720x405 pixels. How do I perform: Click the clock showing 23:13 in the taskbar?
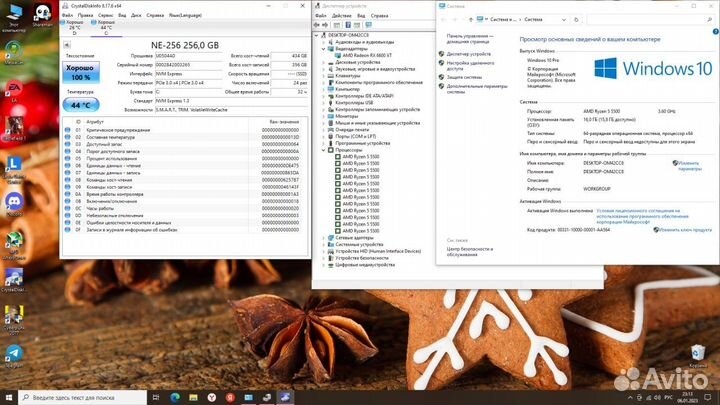(687, 397)
